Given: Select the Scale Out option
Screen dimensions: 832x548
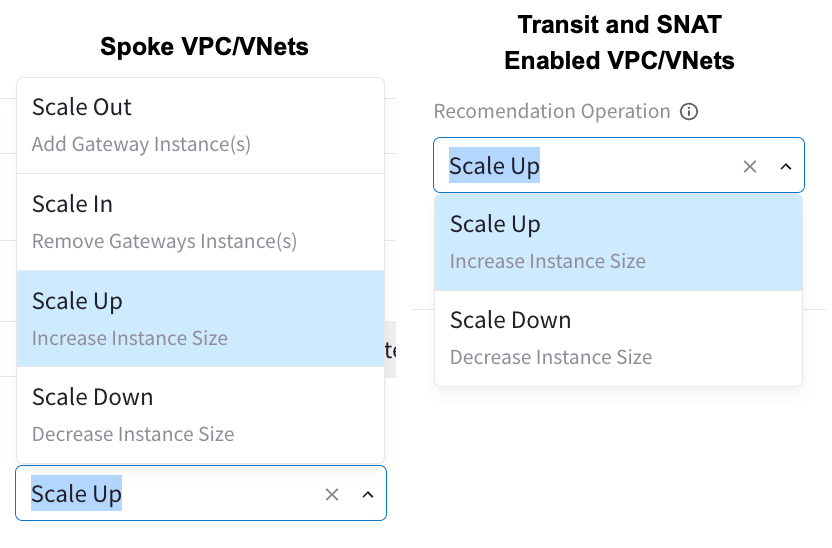Looking at the screenshot, I should [x=82, y=108].
